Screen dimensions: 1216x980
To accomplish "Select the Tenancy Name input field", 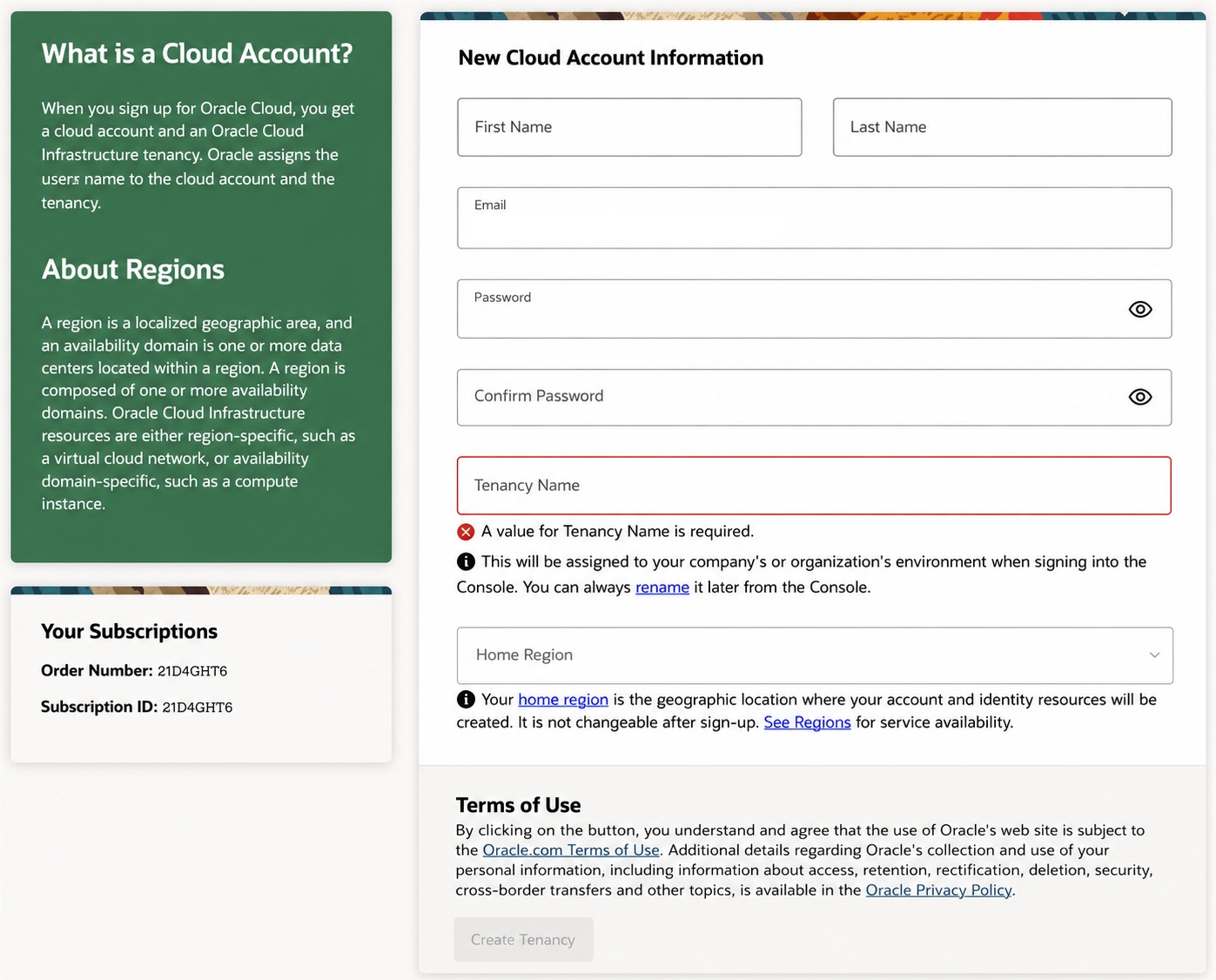I will tap(814, 486).
